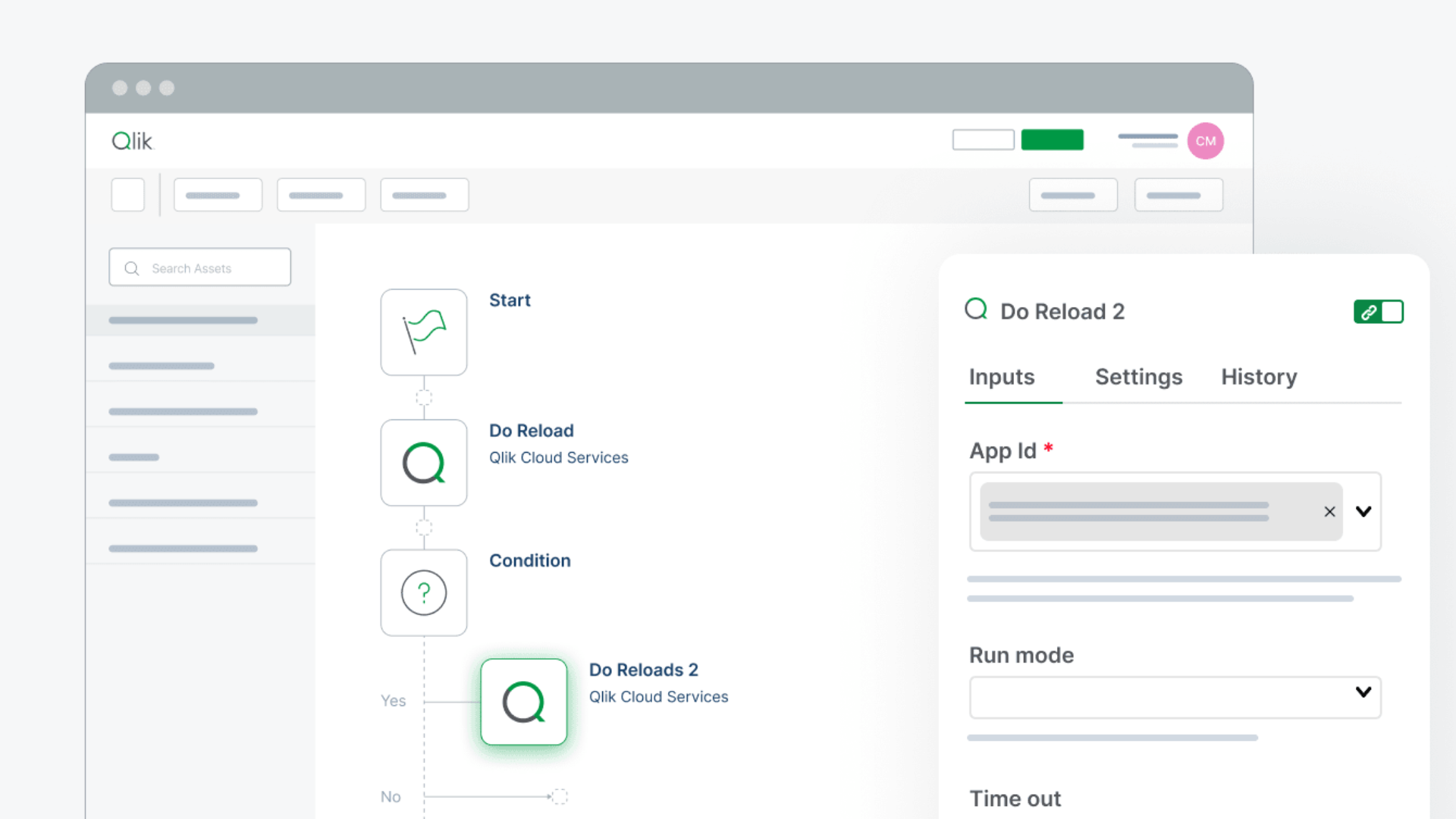The width and height of the screenshot is (1456, 819).
Task: Click the Qlik logo
Action: coord(131,140)
